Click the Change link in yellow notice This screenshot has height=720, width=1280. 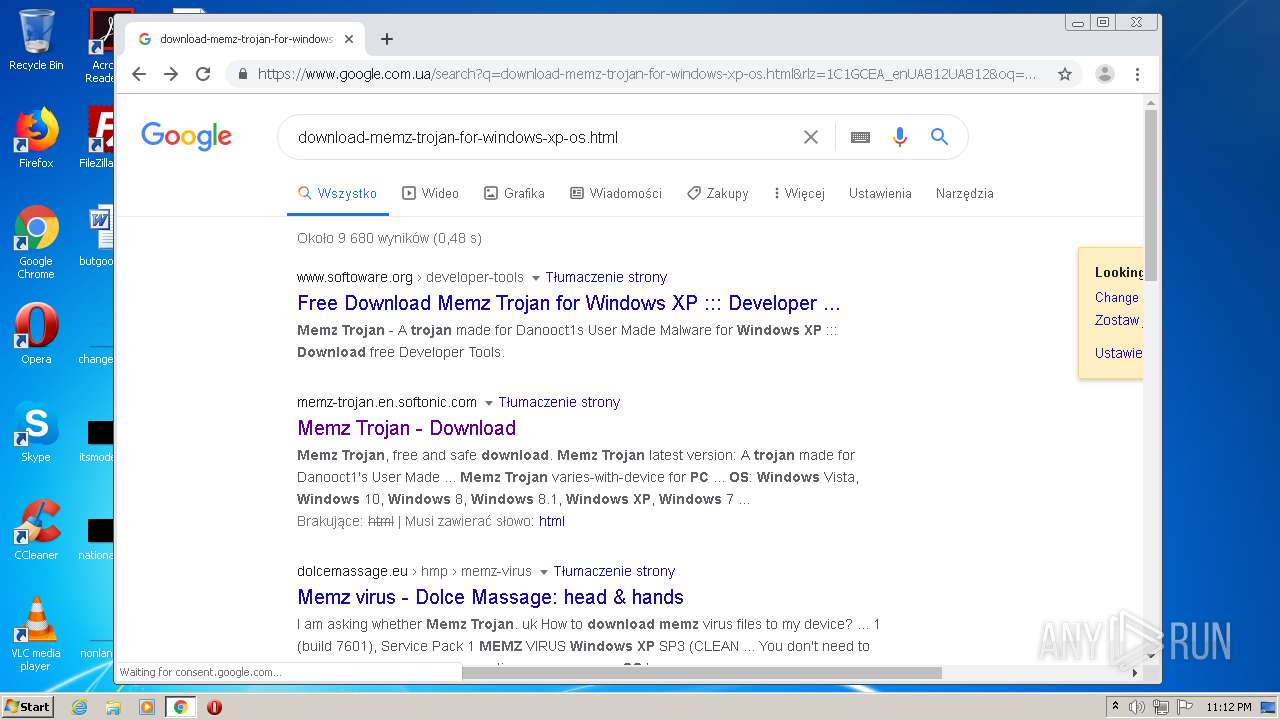click(1117, 297)
